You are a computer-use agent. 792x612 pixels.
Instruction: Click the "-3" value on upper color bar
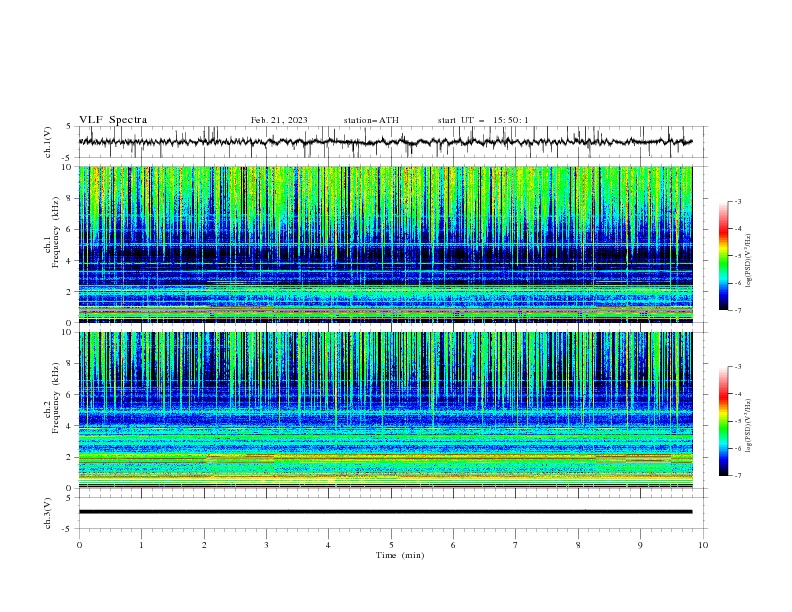(x=737, y=201)
